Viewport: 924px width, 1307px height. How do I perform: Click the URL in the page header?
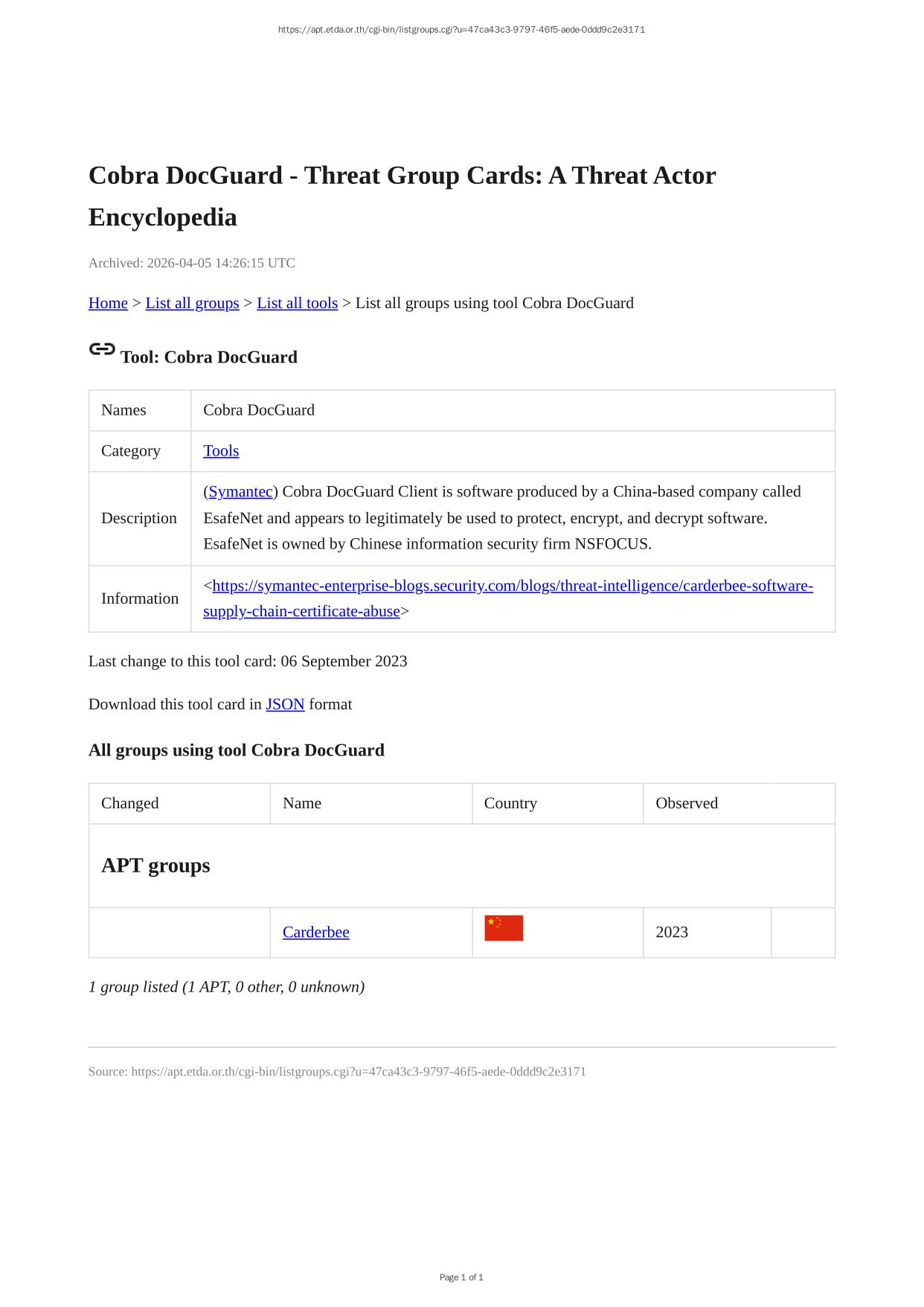(461, 30)
